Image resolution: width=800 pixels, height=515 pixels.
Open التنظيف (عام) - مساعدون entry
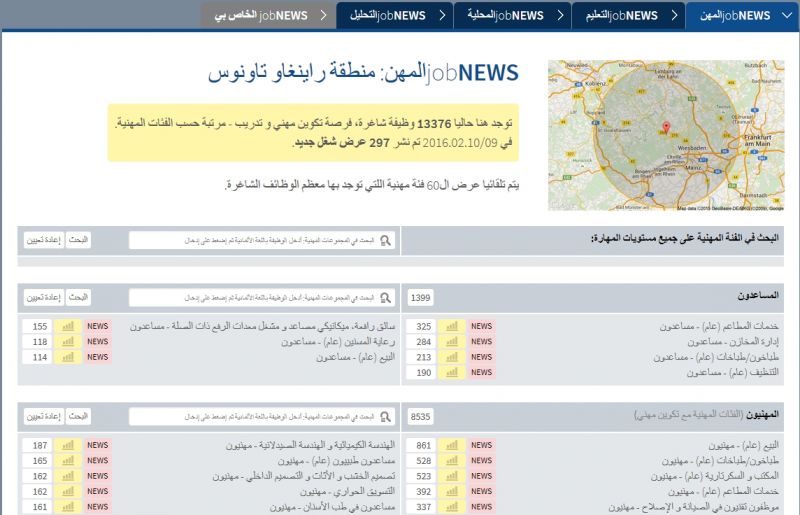tap(733, 373)
